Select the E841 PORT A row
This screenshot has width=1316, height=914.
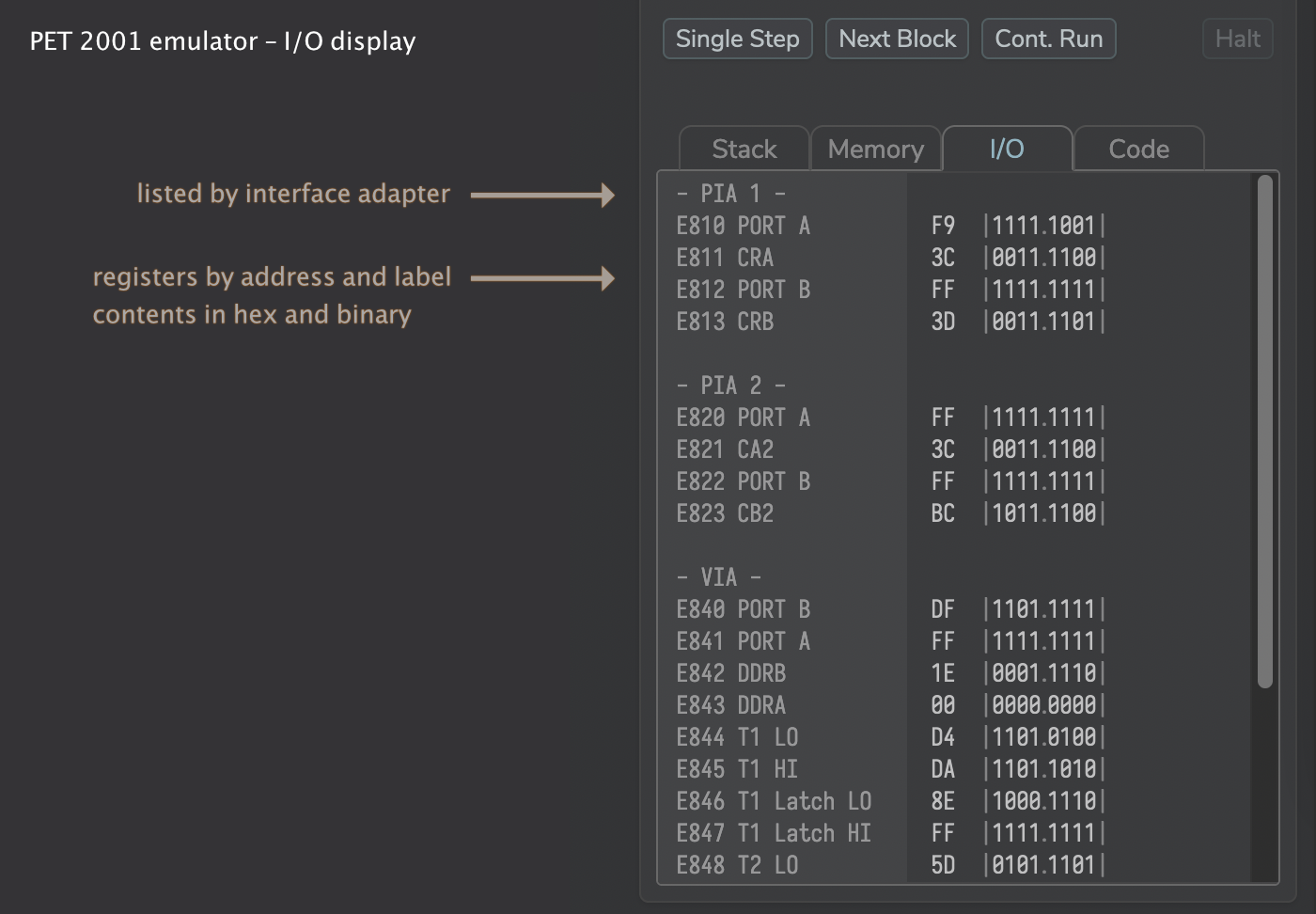956,641
